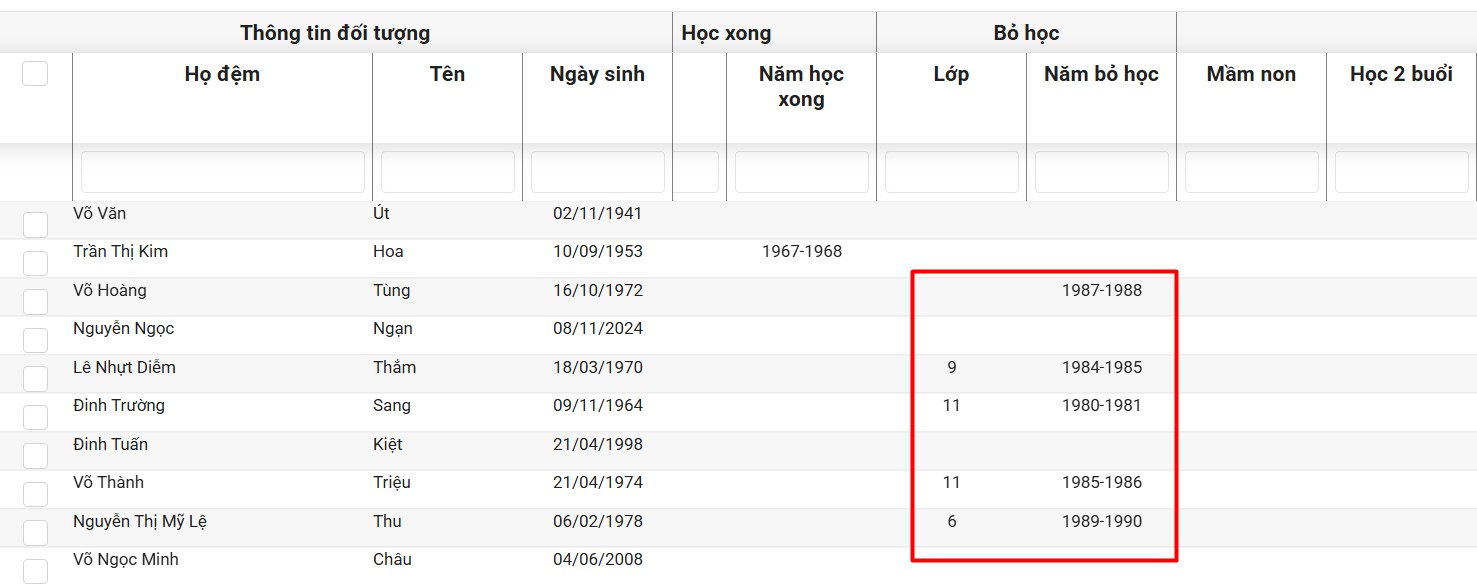This screenshot has height=584, width=1477.
Task: Click the Năm bỏ học filter box
Action: tap(1101, 172)
